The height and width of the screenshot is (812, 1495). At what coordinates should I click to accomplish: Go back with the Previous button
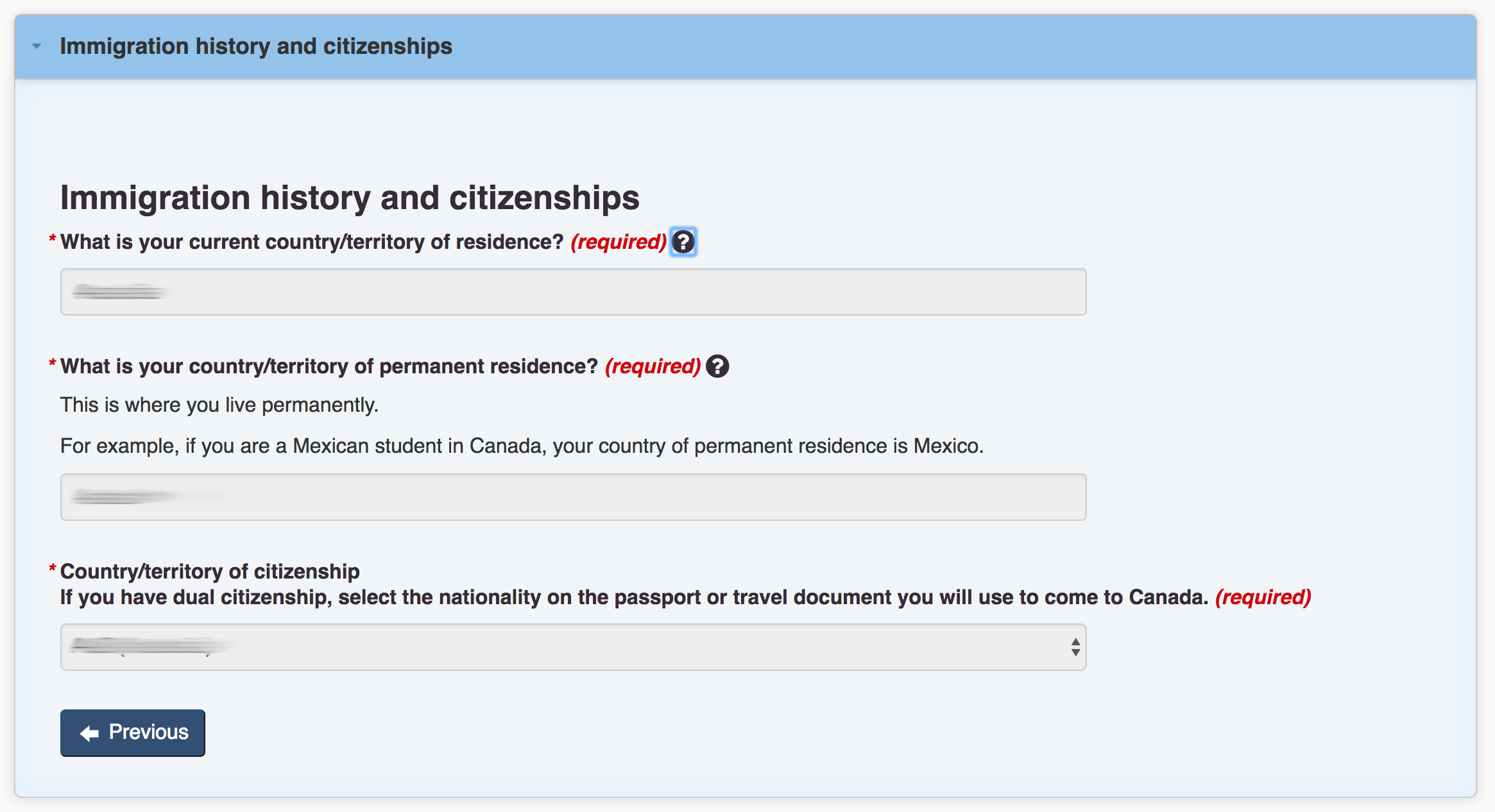click(x=133, y=732)
